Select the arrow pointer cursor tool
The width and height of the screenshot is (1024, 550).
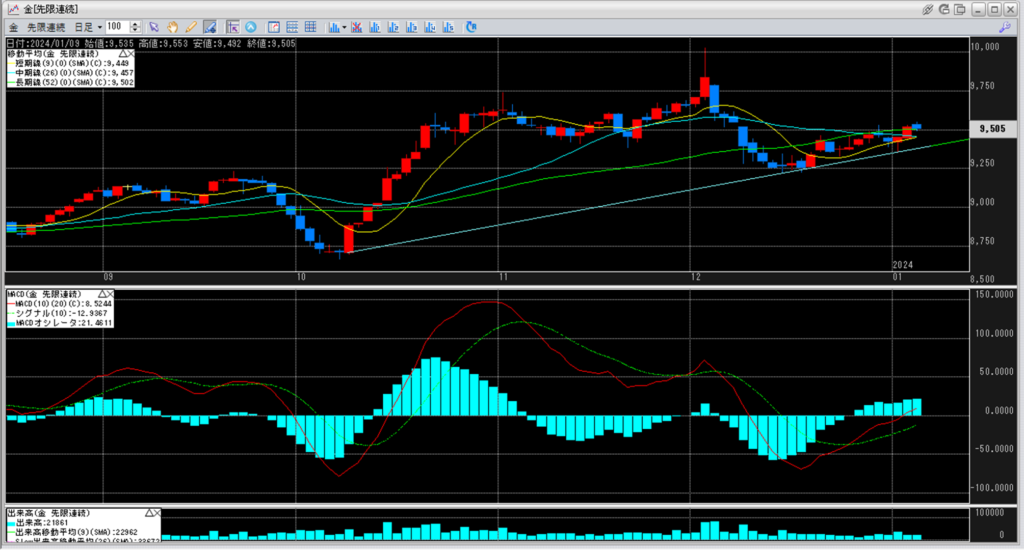(x=154, y=25)
